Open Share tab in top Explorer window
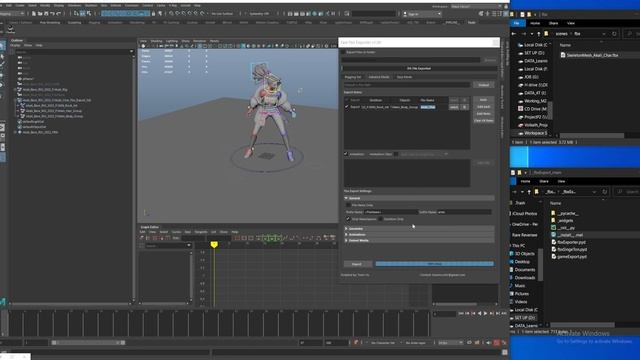Viewport: 640px width, 360px height. point(553,23)
